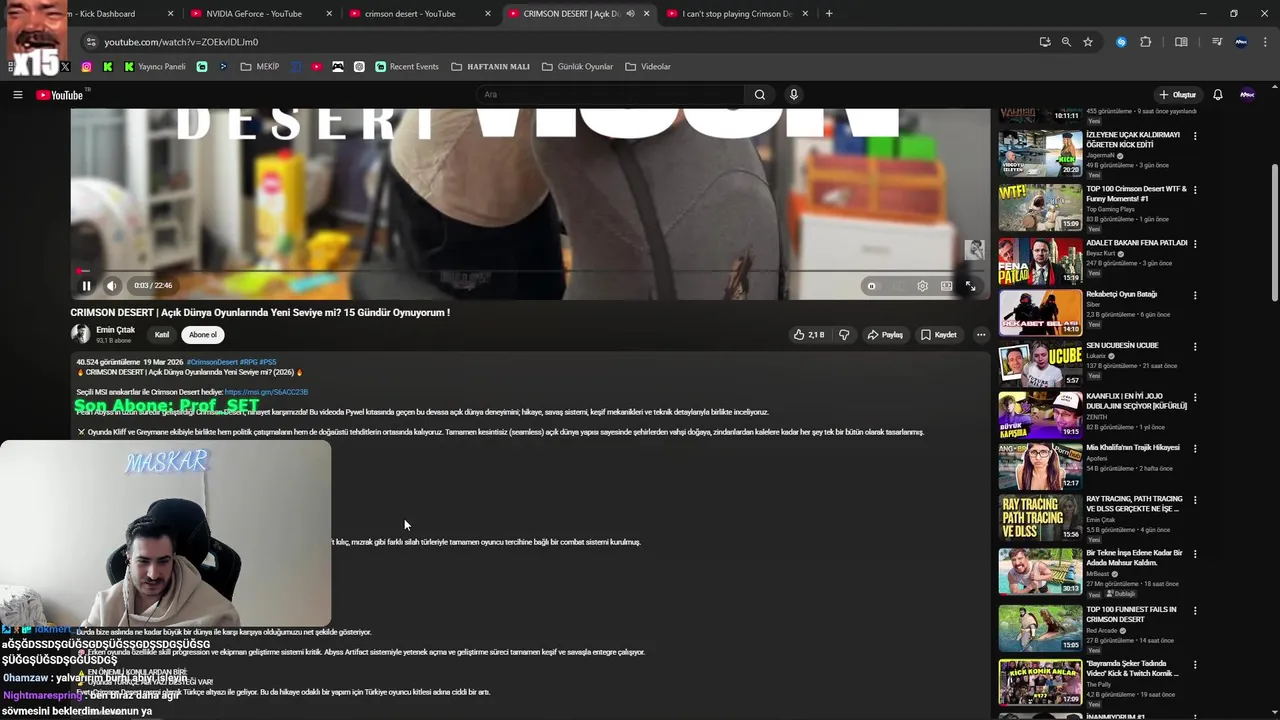The image size is (1280, 720).
Task: Switch to crimson desert - YouTube tab
Action: click(420, 14)
